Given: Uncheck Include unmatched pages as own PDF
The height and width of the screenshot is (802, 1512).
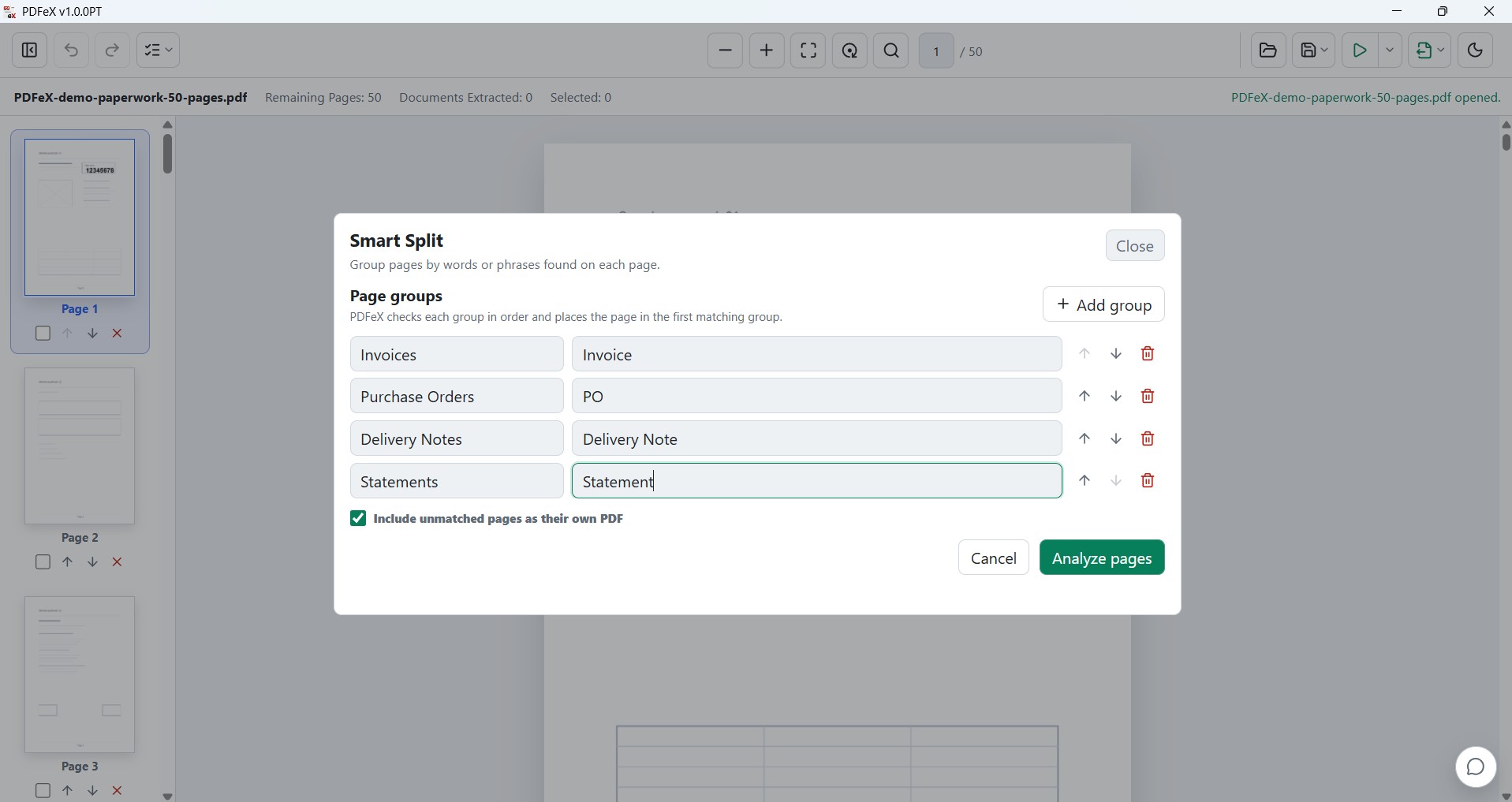Looking at the screenshot, I should (x=358, y=518).
